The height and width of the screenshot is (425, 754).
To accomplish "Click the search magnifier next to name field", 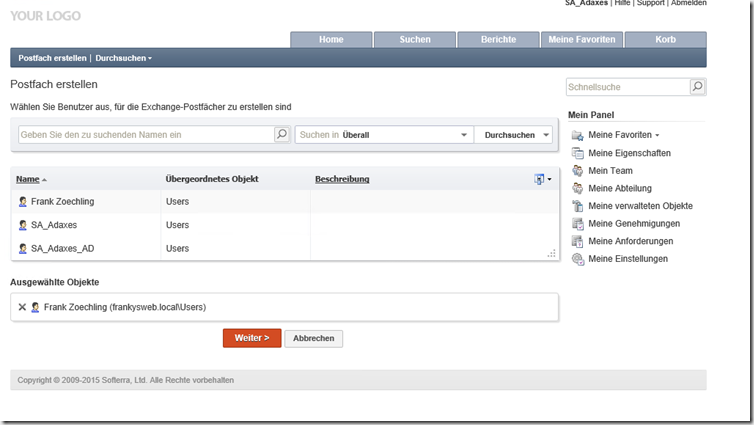I will click(282, 134).
